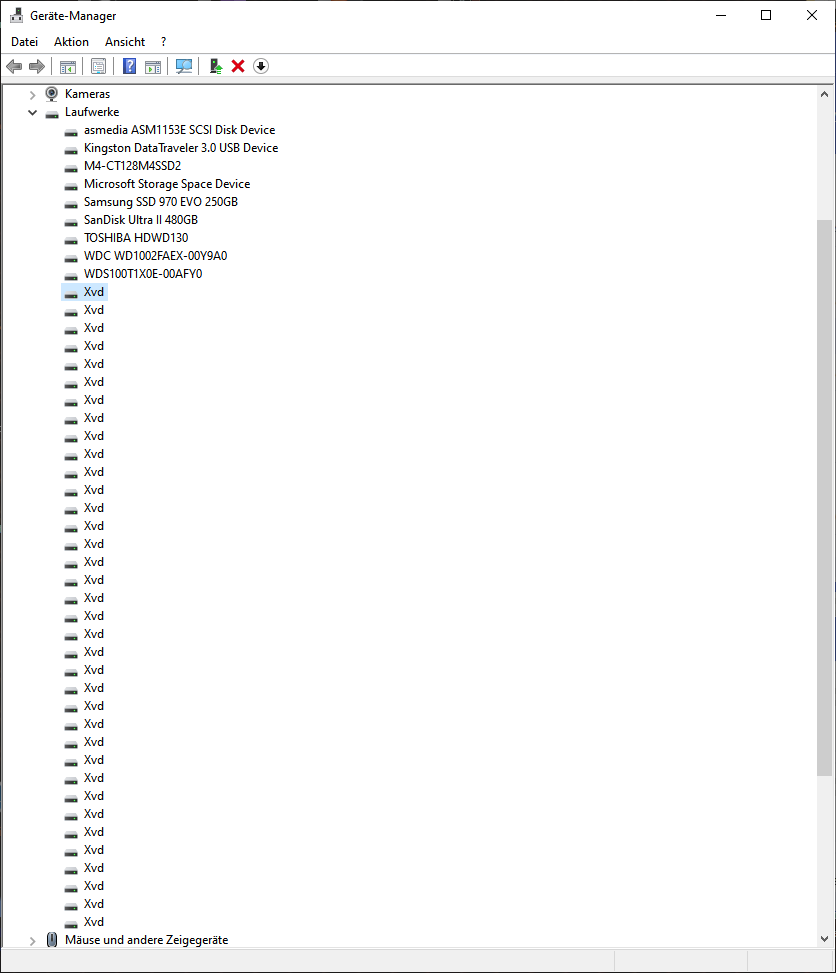Select Samsung SSD 970 EVO 250GB
Viewport: 836px width, 973px height.
(161, 202)
